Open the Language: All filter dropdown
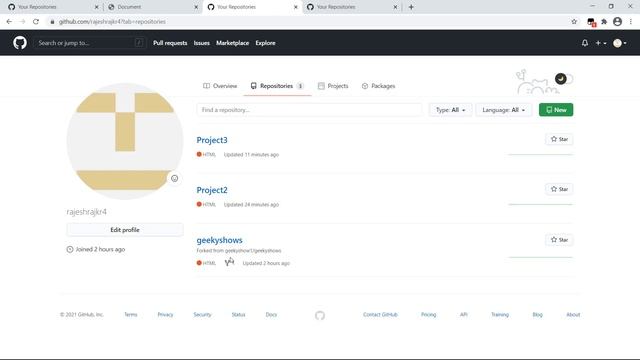 (x=504, y=110)
